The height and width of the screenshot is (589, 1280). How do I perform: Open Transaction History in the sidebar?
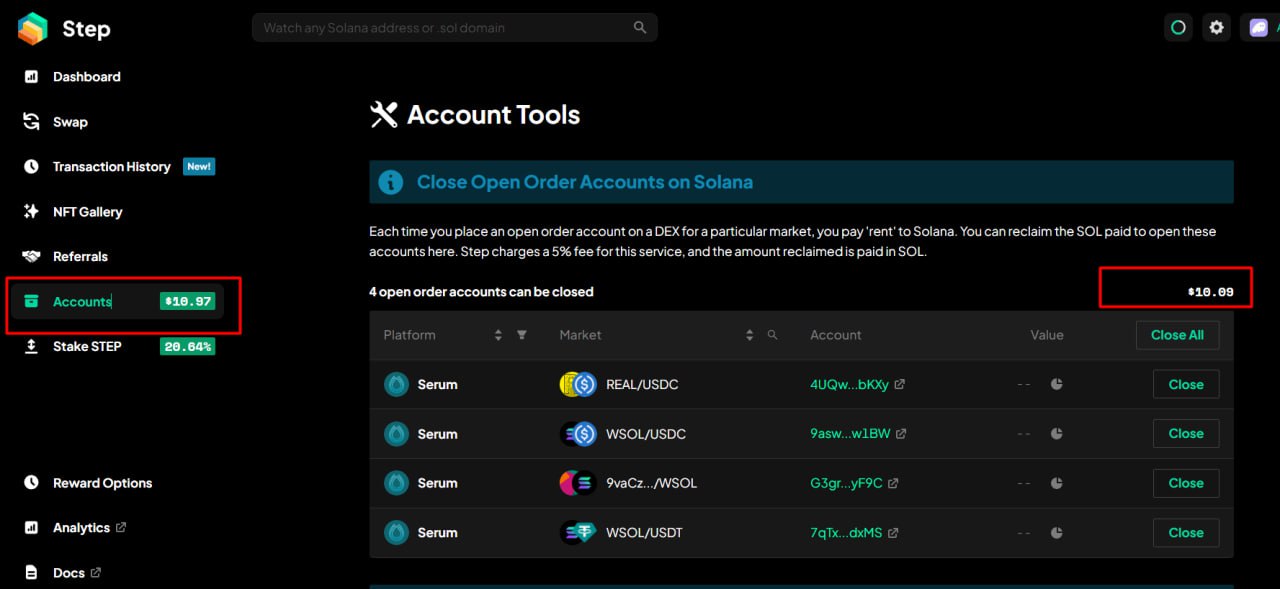pyautogui.click(x=111, y=167)
